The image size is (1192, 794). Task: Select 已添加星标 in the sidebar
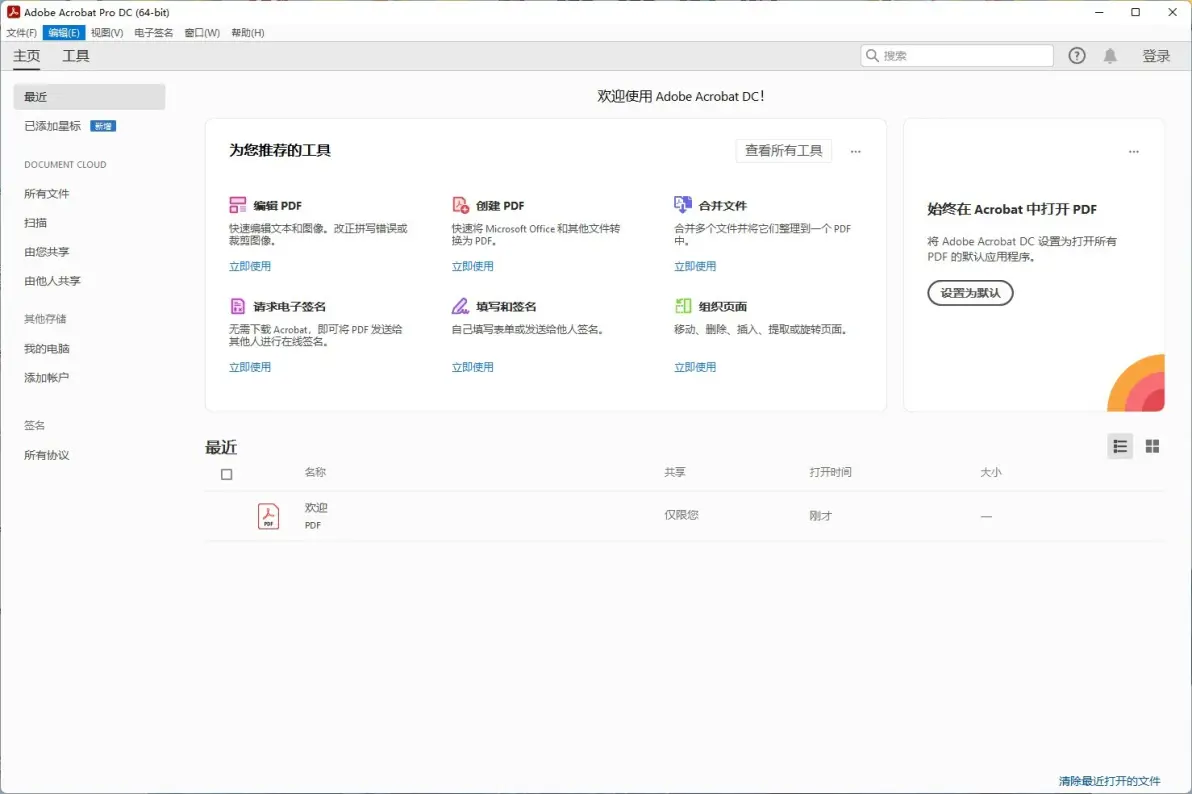coord(52,126)
